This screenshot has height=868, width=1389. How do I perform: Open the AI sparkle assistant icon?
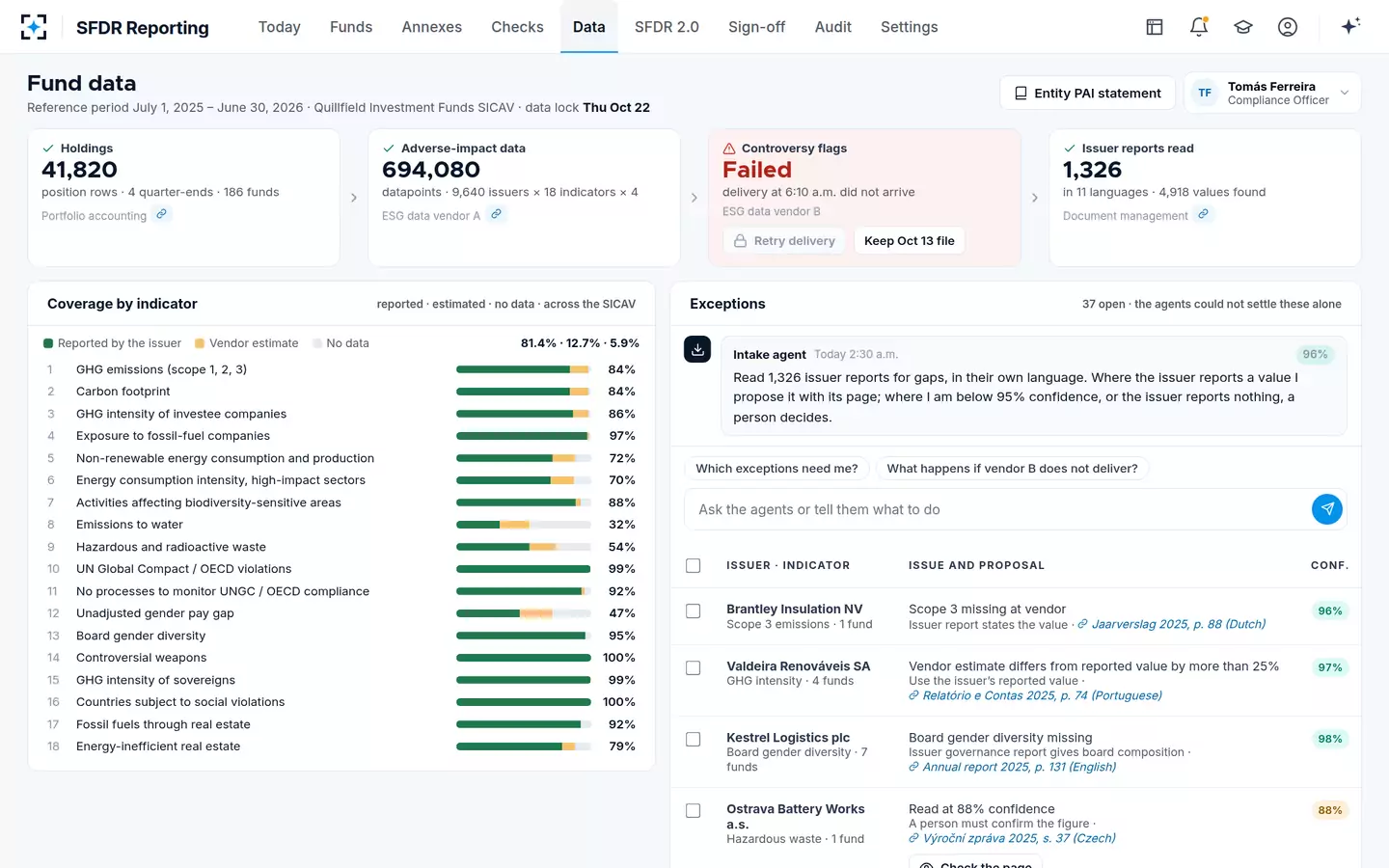point(1350,26)
